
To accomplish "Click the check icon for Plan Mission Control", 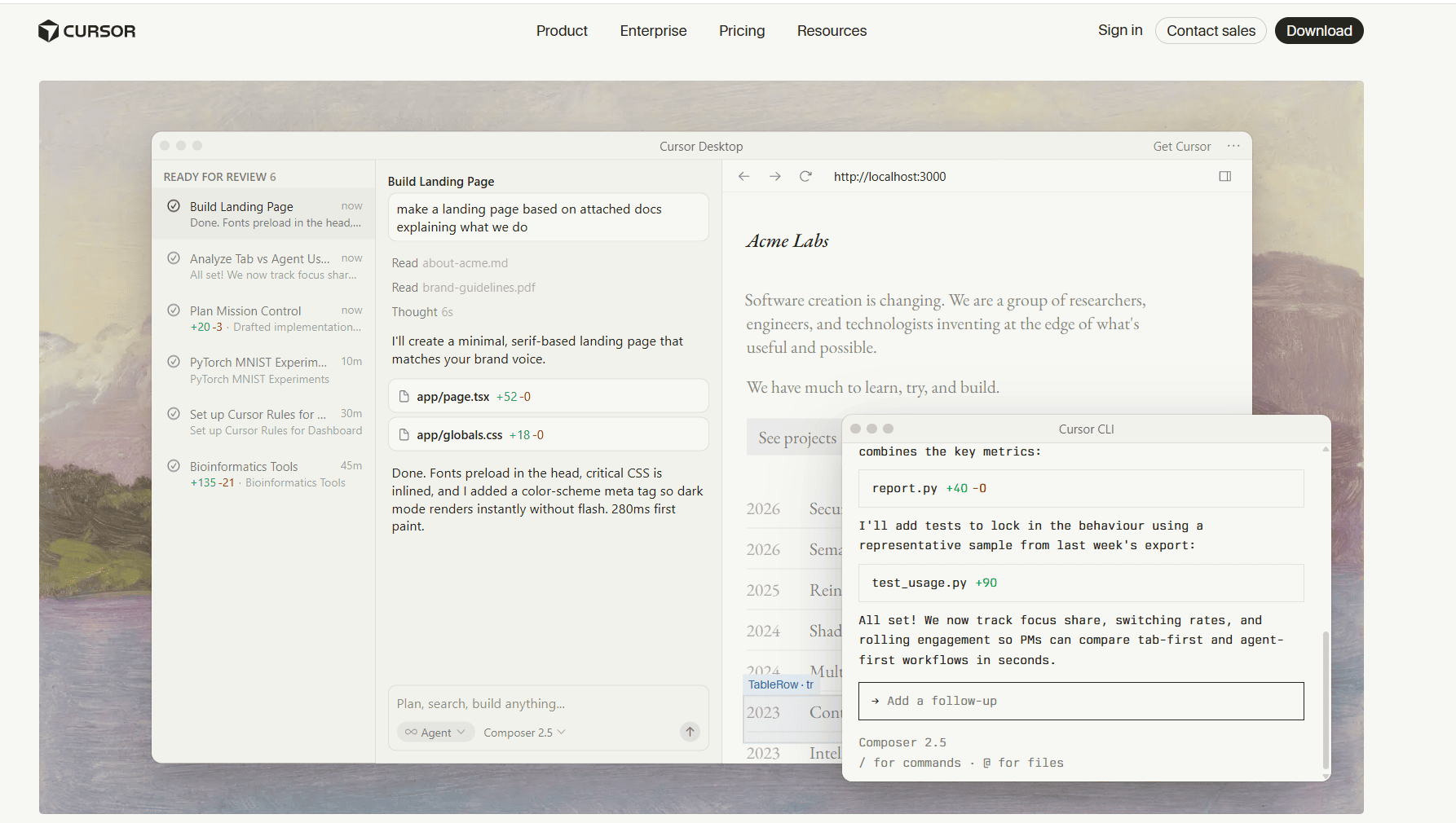I will click(x=174, y=310).
